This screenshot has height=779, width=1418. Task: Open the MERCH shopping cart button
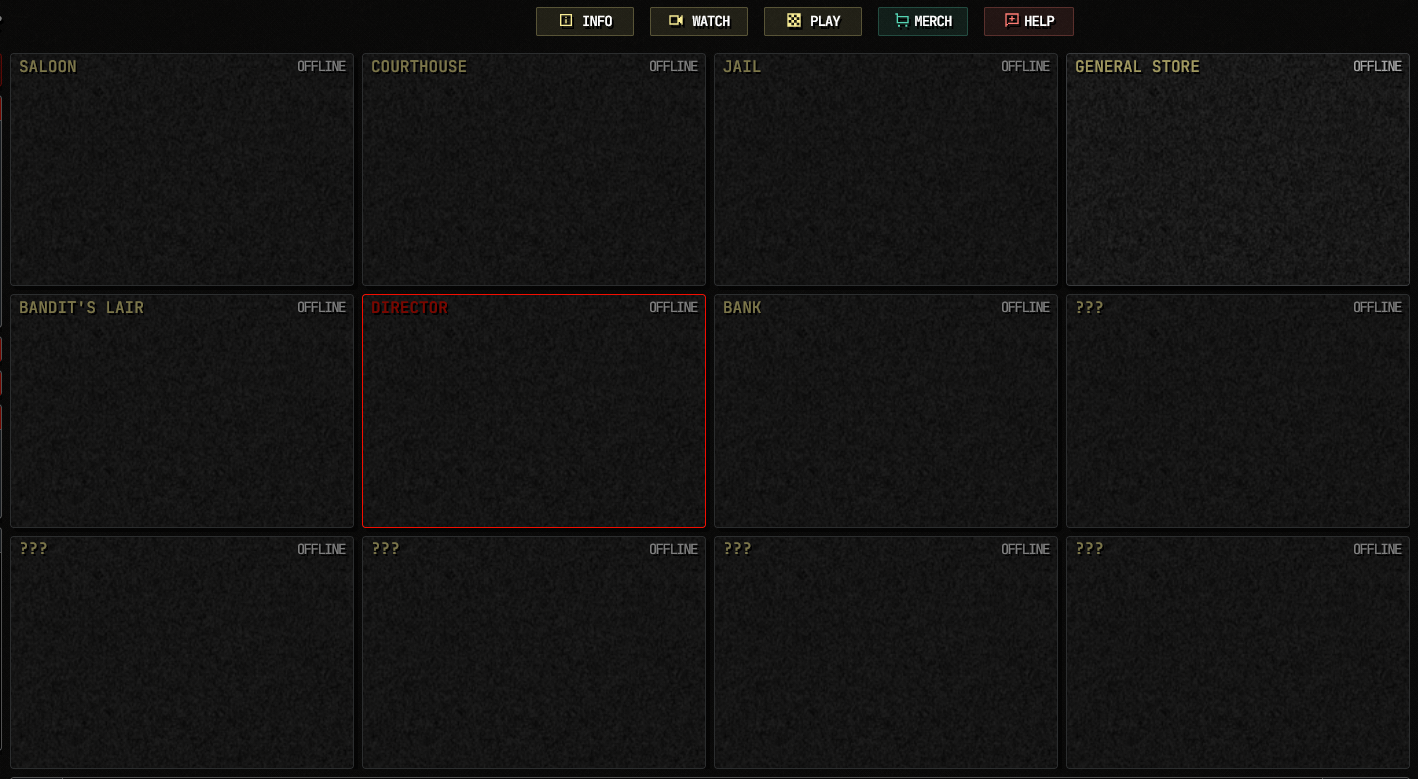pos(923,21)
